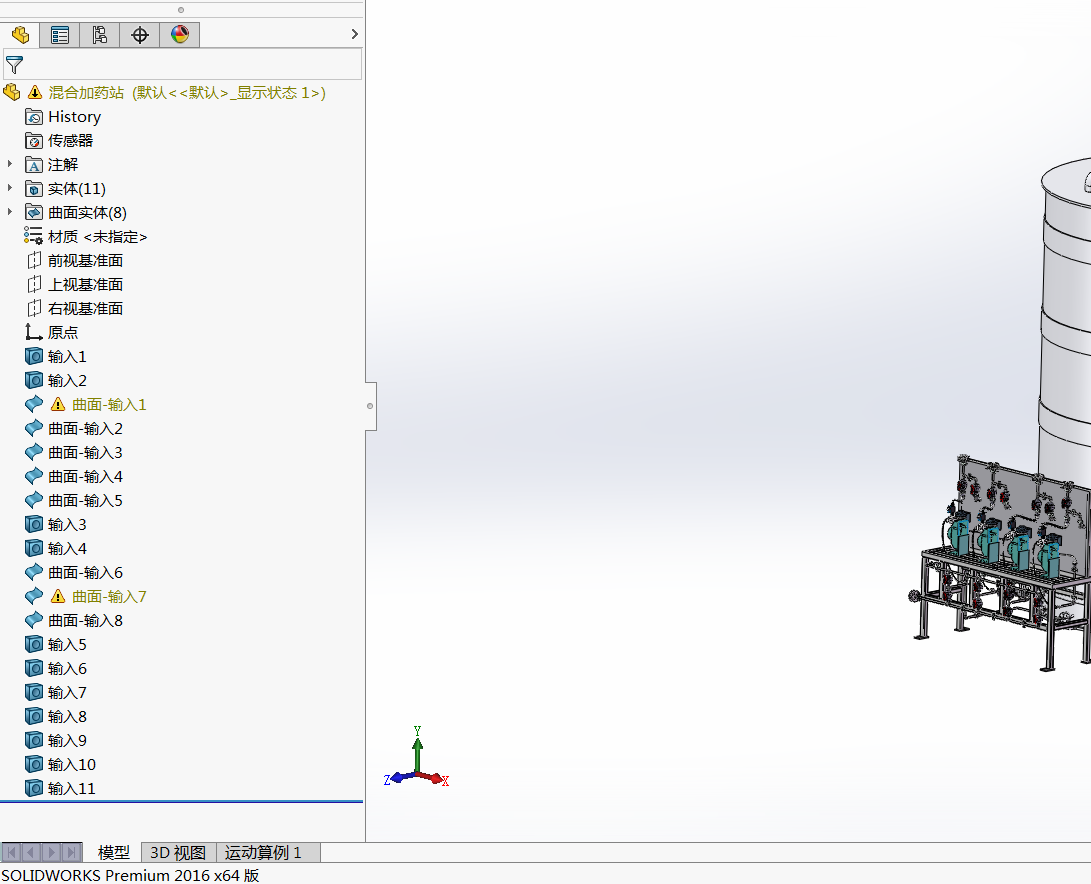Expand the 曲面实体(8) surface bodies folder

point(10,212)
